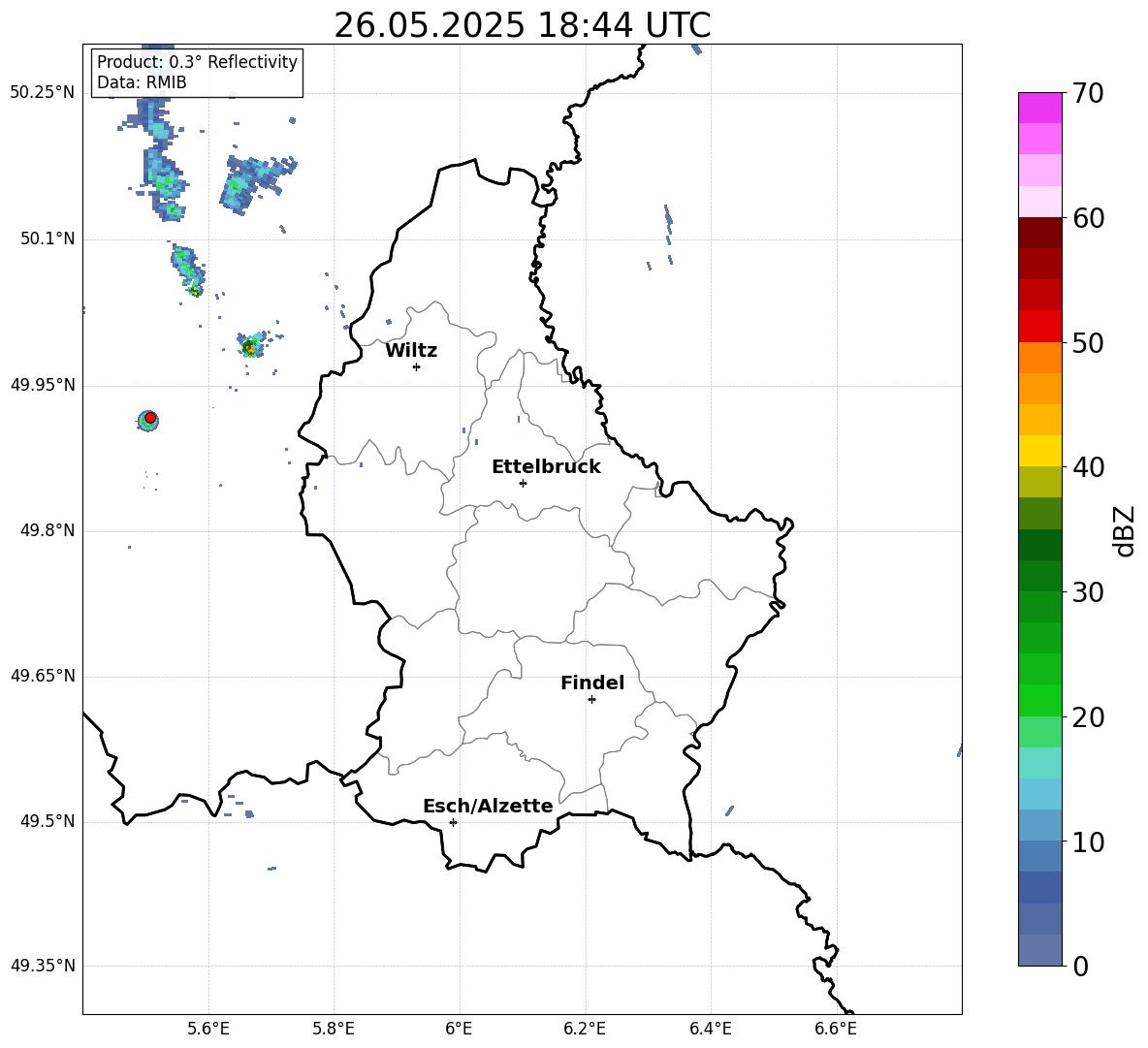Pick the slate blue swatch above 0 dBZ
This screenshot has height=1048, width=1148.
[1040, 950]
